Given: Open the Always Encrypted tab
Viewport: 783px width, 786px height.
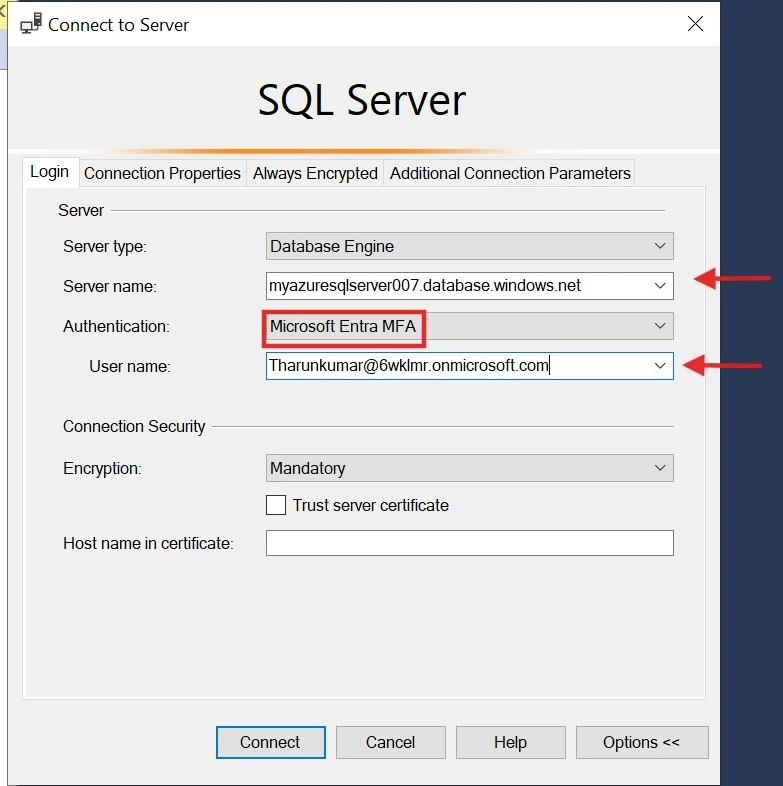Looking at the screenshot, I should point(315,173).
